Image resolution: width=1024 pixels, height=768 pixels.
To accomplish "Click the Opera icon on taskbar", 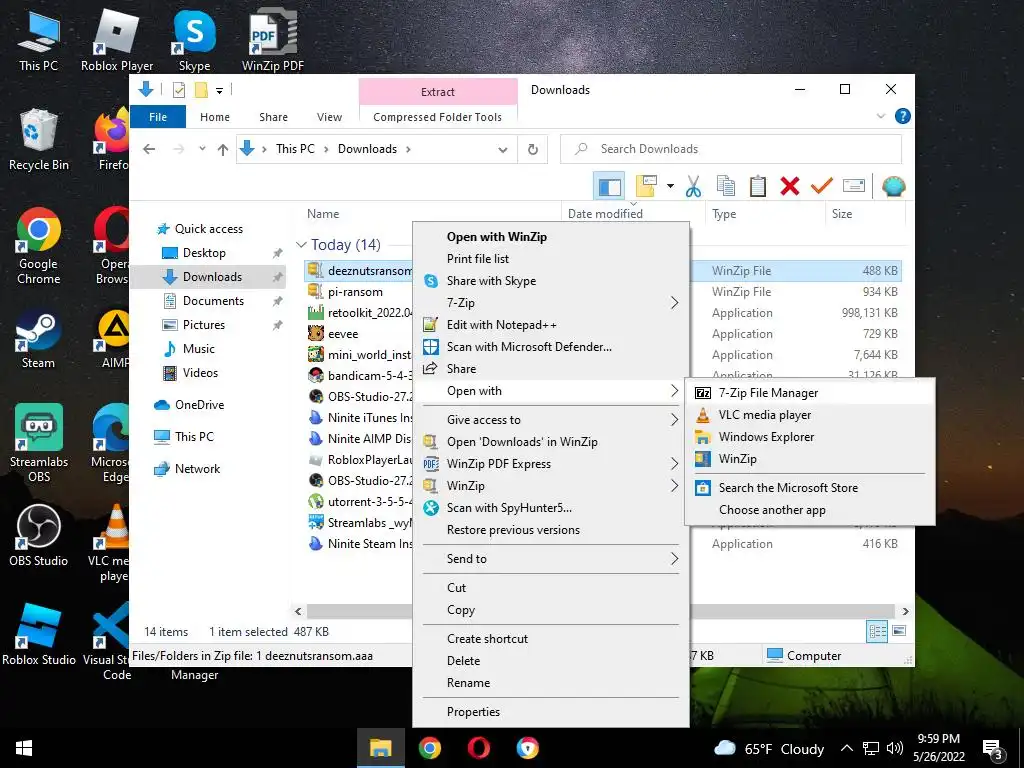I will [479, 748].
